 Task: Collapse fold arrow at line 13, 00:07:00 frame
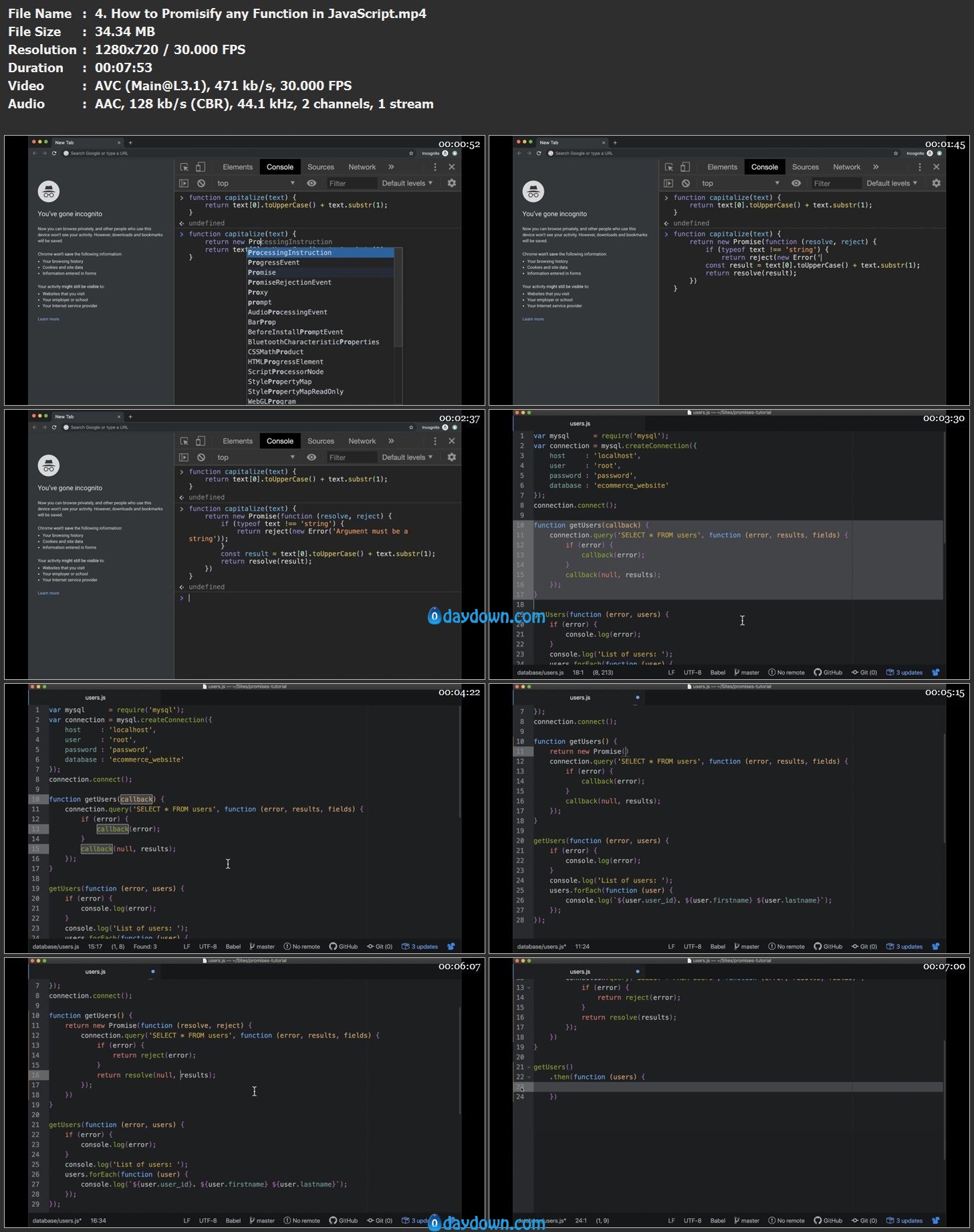coord(529,987)
